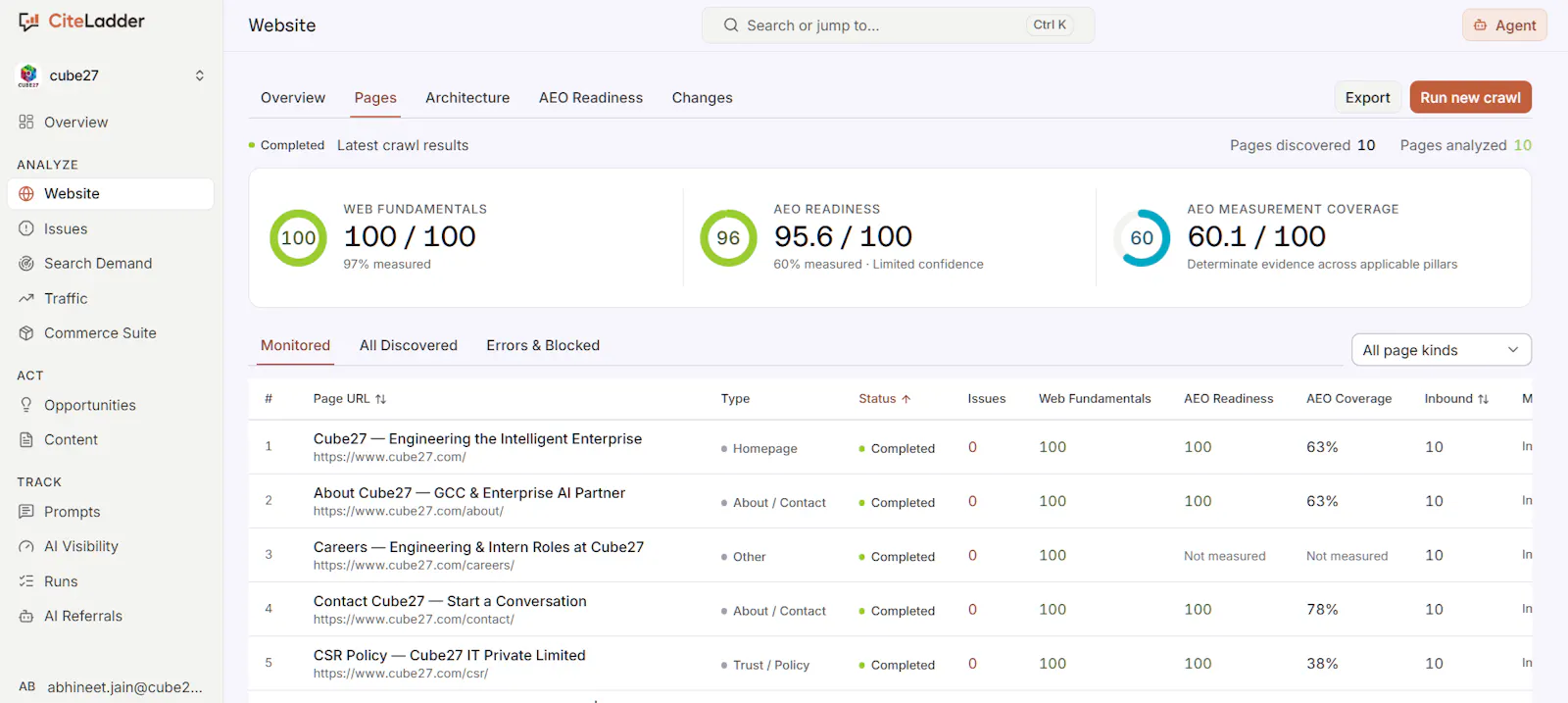1568x703 pixels.
Task: Click the Run new crawl button
Action: pos(1470,98)
